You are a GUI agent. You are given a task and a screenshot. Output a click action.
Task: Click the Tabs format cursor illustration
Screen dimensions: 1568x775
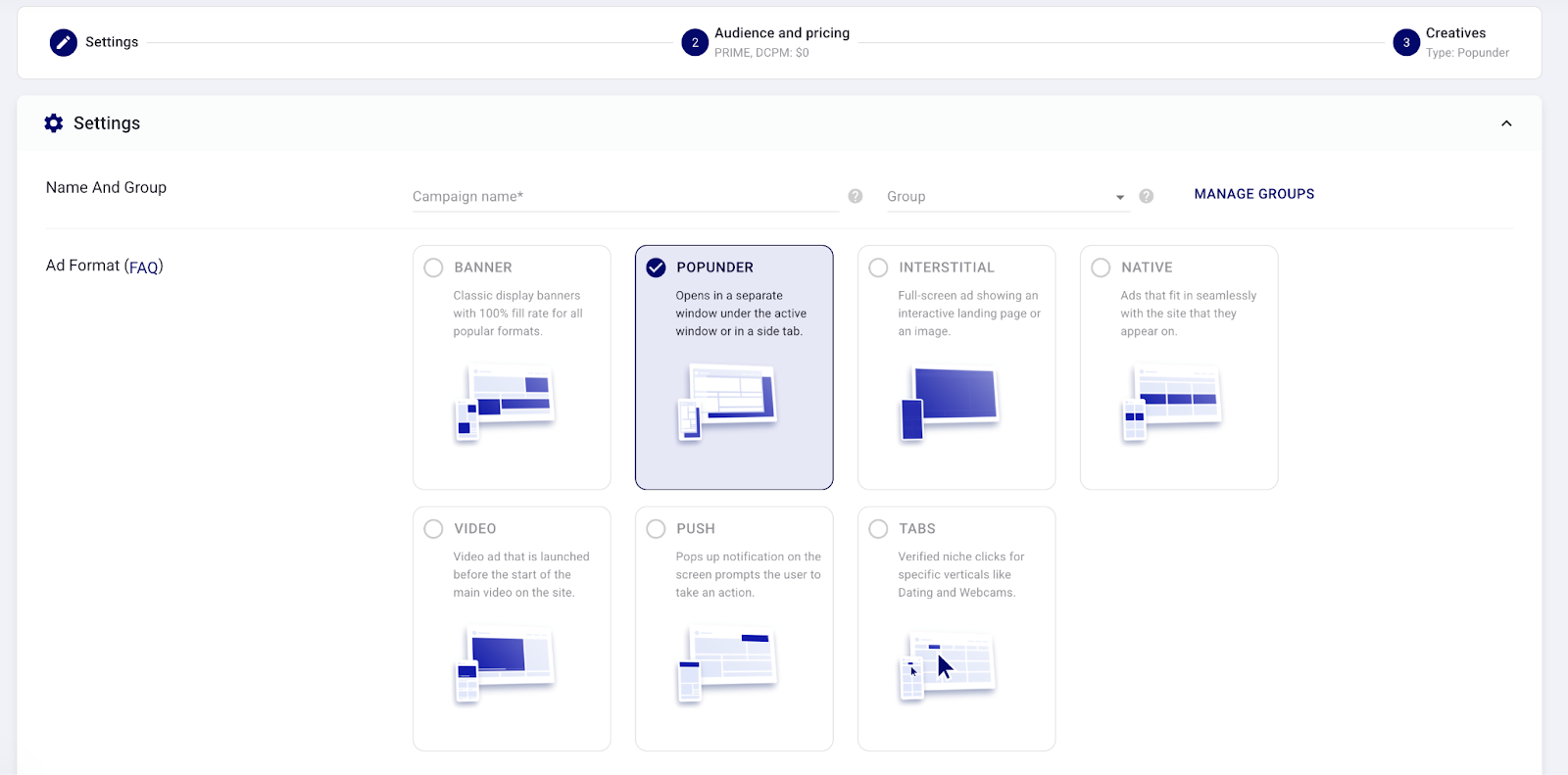tap(947, 665)
